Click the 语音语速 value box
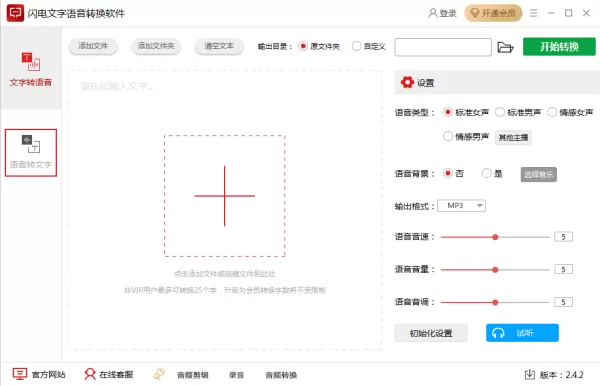600x386 pixels. (x=563, y=237)
